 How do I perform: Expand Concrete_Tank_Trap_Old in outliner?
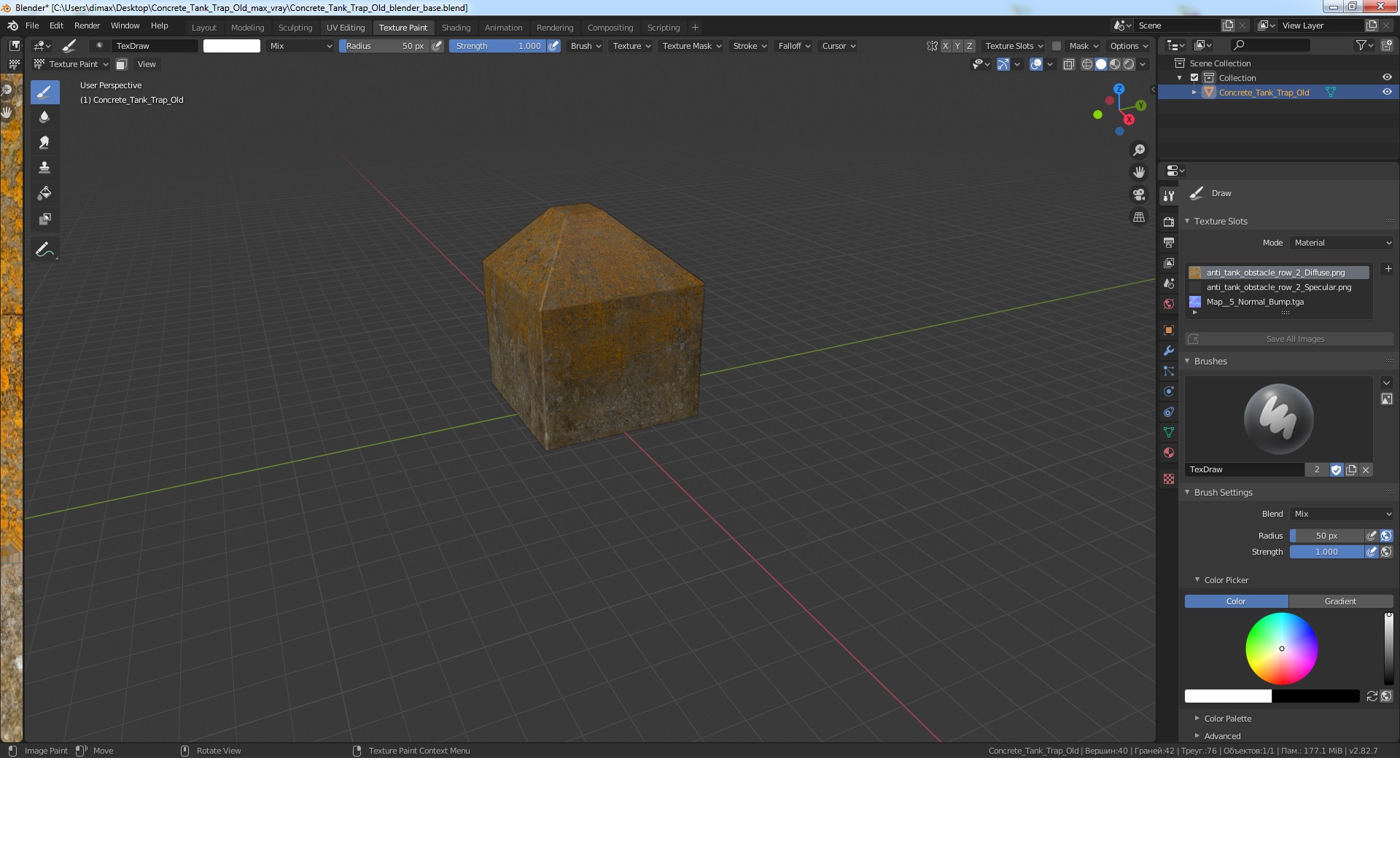1194,93
